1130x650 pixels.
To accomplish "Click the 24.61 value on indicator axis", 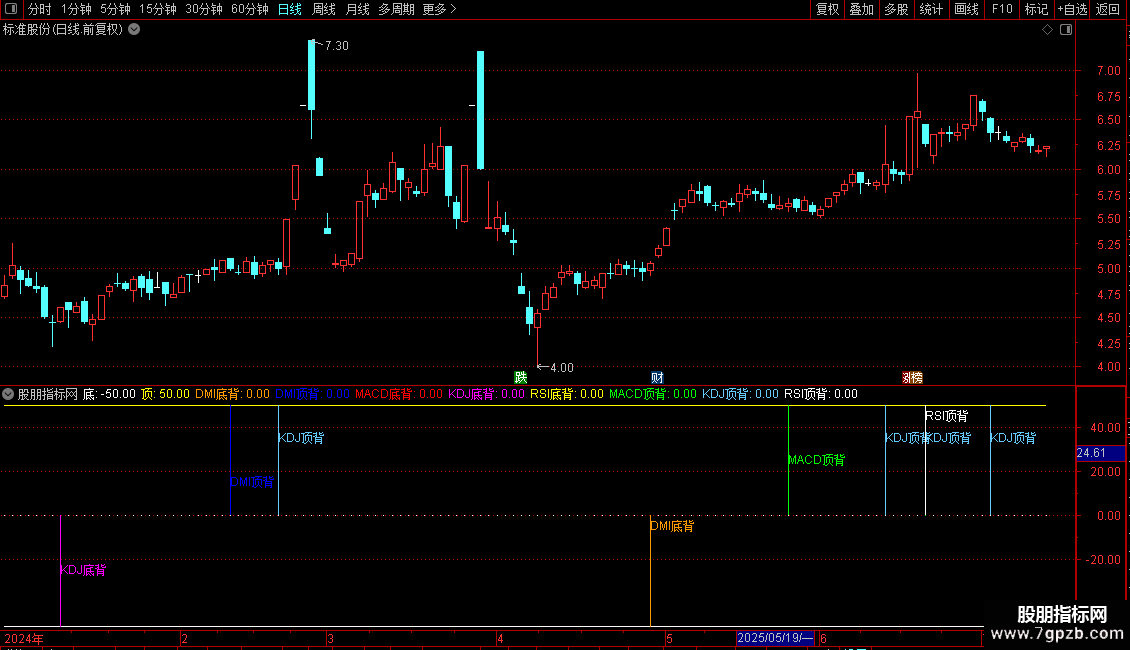I will tap(1100, 453).
